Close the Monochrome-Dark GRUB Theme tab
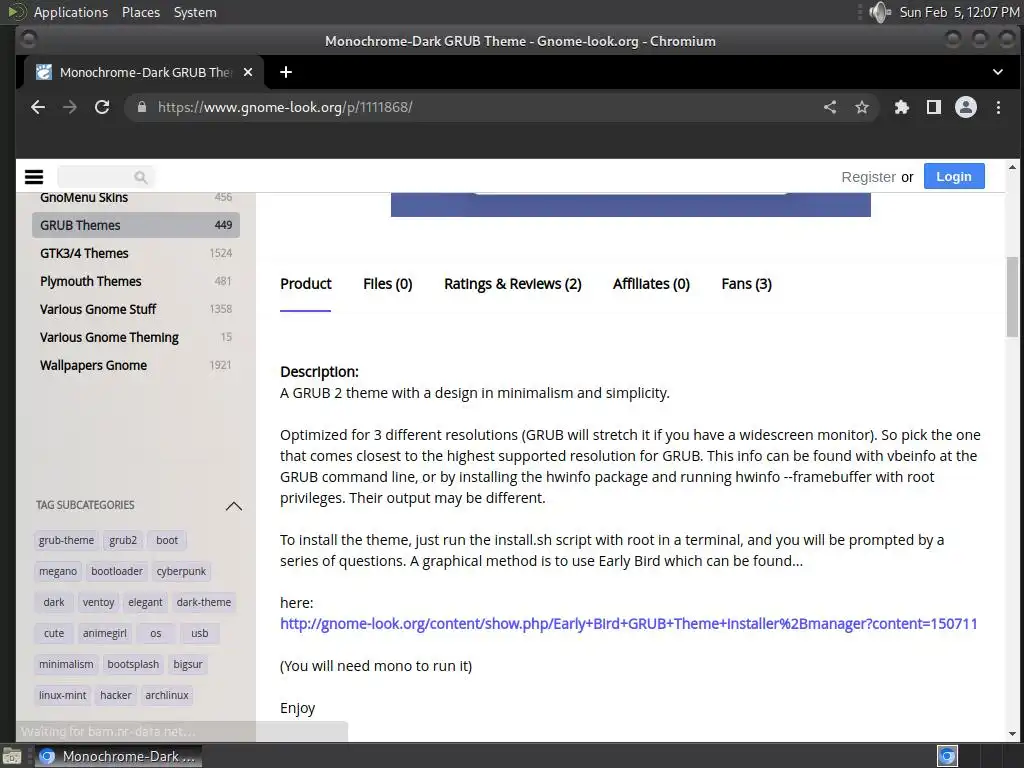 coord(248,72)
